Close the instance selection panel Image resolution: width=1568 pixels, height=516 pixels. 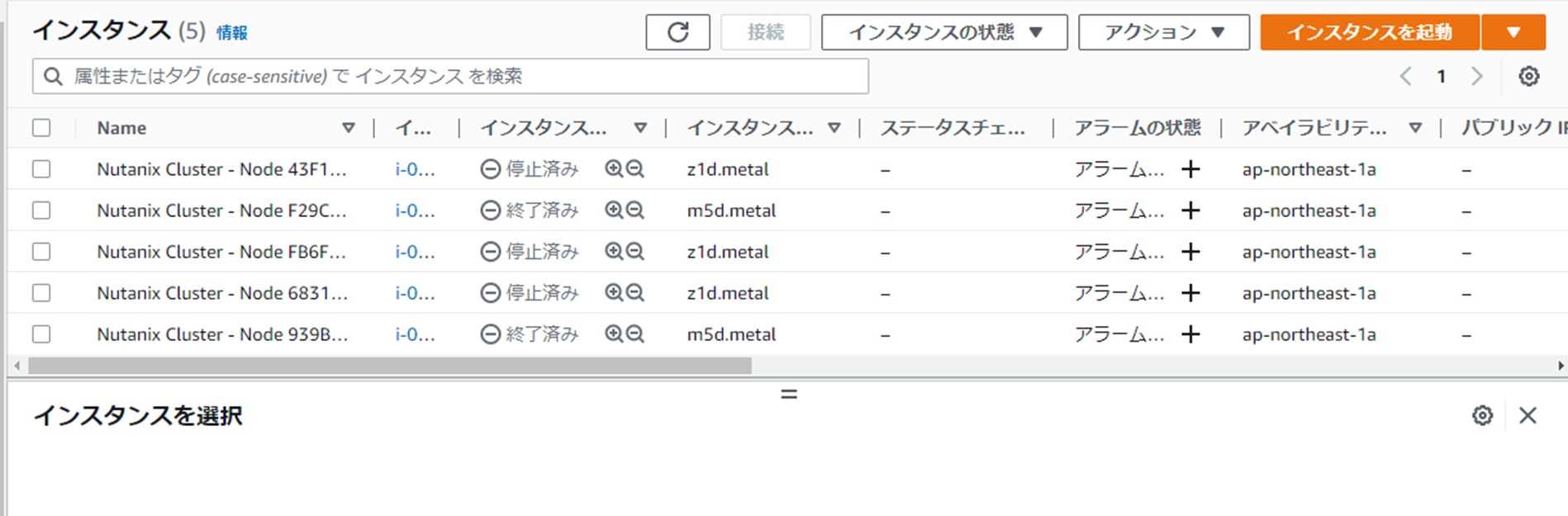pos(1528,415)
